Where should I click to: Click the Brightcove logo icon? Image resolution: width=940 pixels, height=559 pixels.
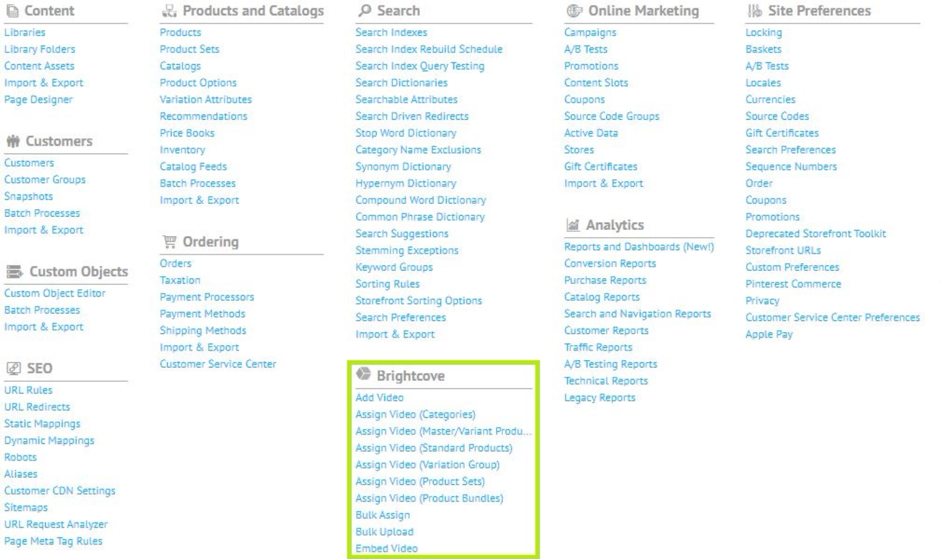click(364, 376)
